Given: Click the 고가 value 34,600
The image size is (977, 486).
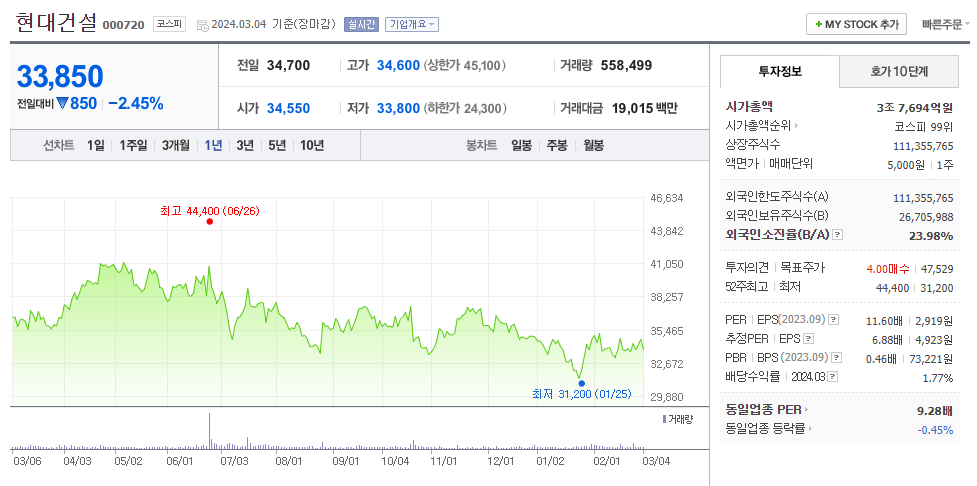Looking at the screenshot, I should tap(398, 65).
